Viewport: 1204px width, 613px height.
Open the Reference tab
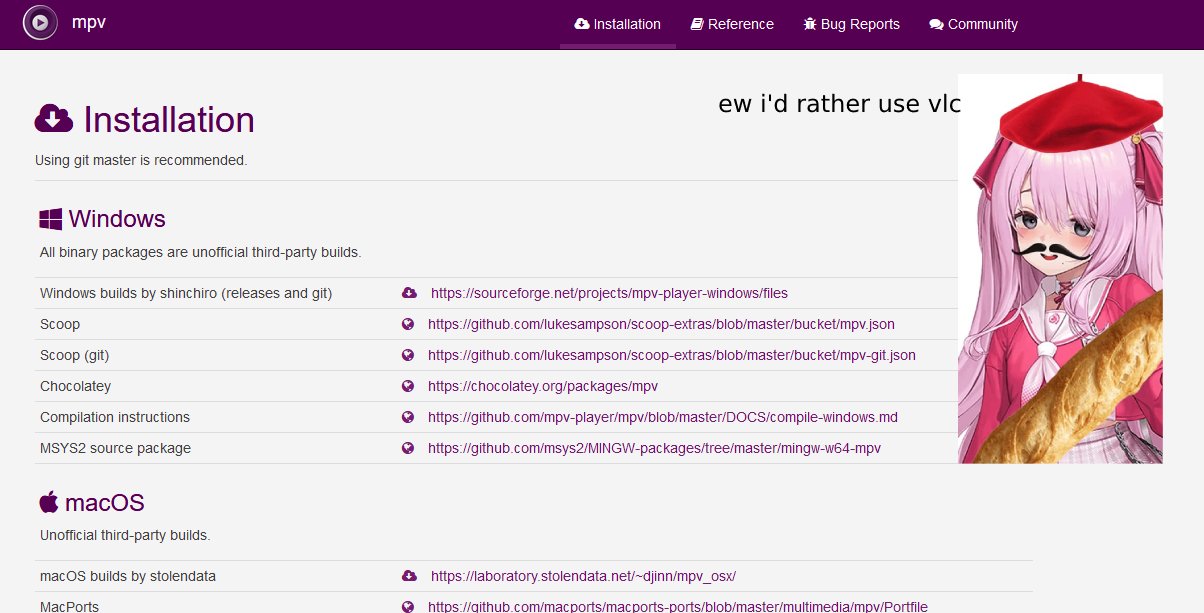pyautogui.click(x=732, y=24)
